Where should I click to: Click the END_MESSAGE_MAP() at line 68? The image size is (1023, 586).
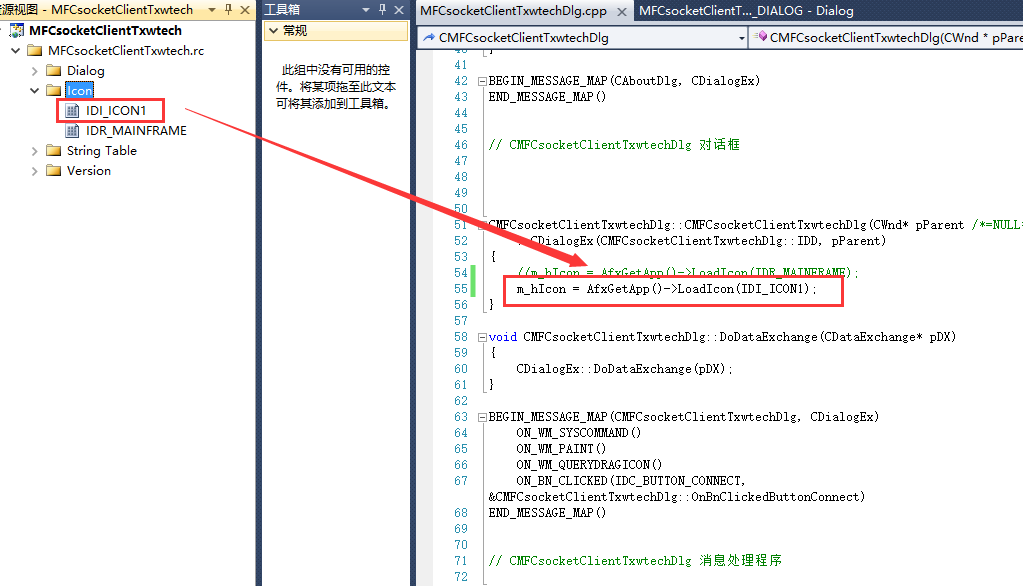coord(547,513)
